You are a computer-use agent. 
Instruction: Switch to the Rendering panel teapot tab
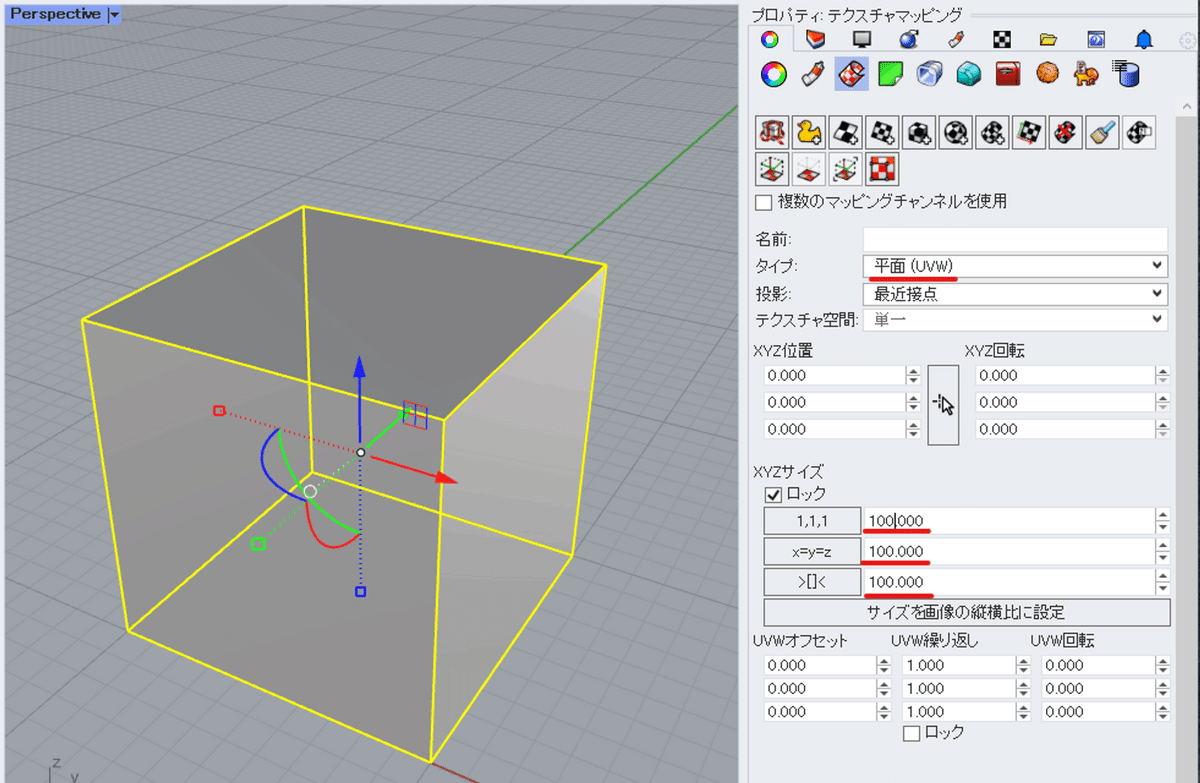click(909, 39)
